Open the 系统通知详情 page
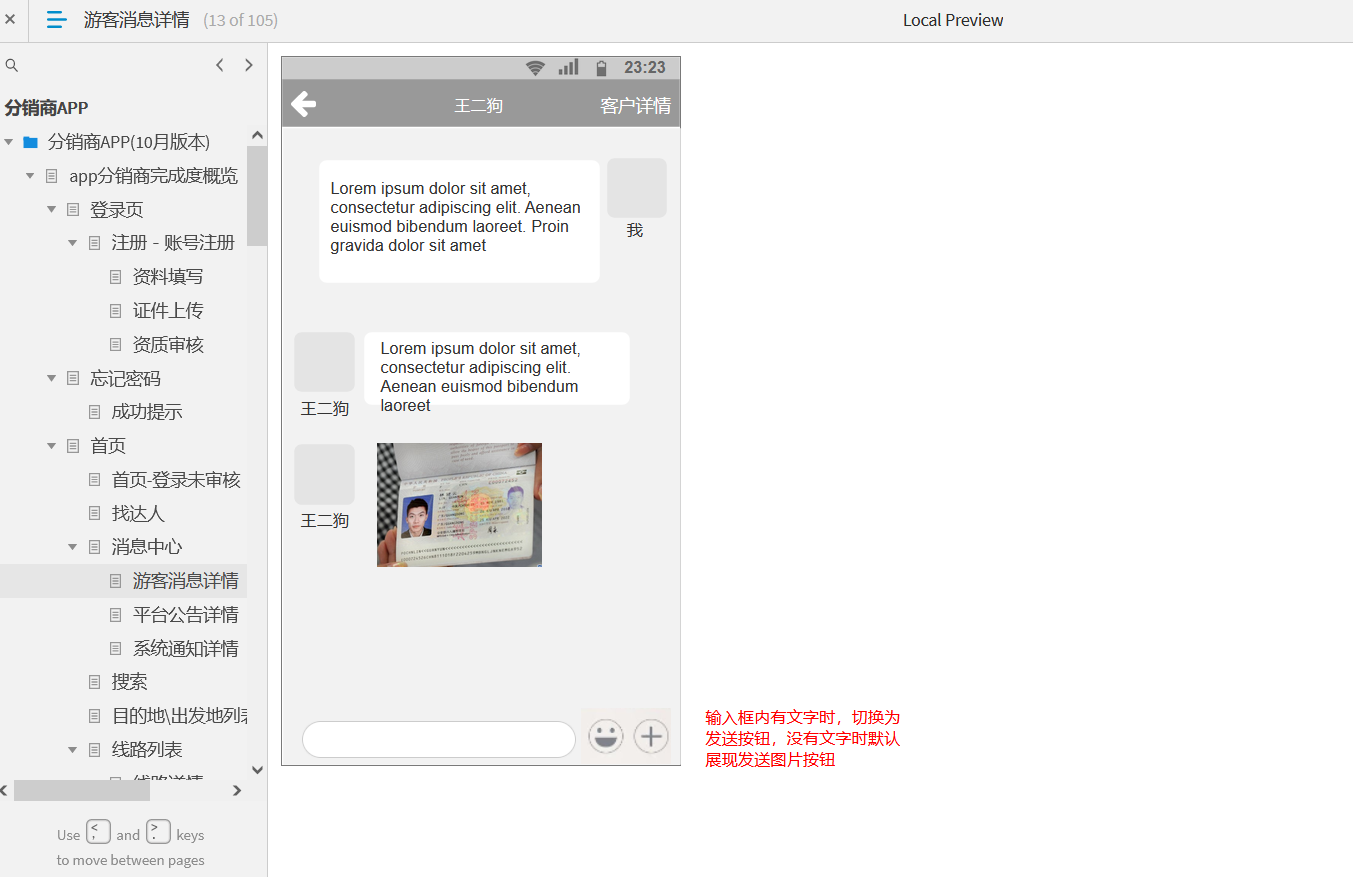 tap(186, 649)
